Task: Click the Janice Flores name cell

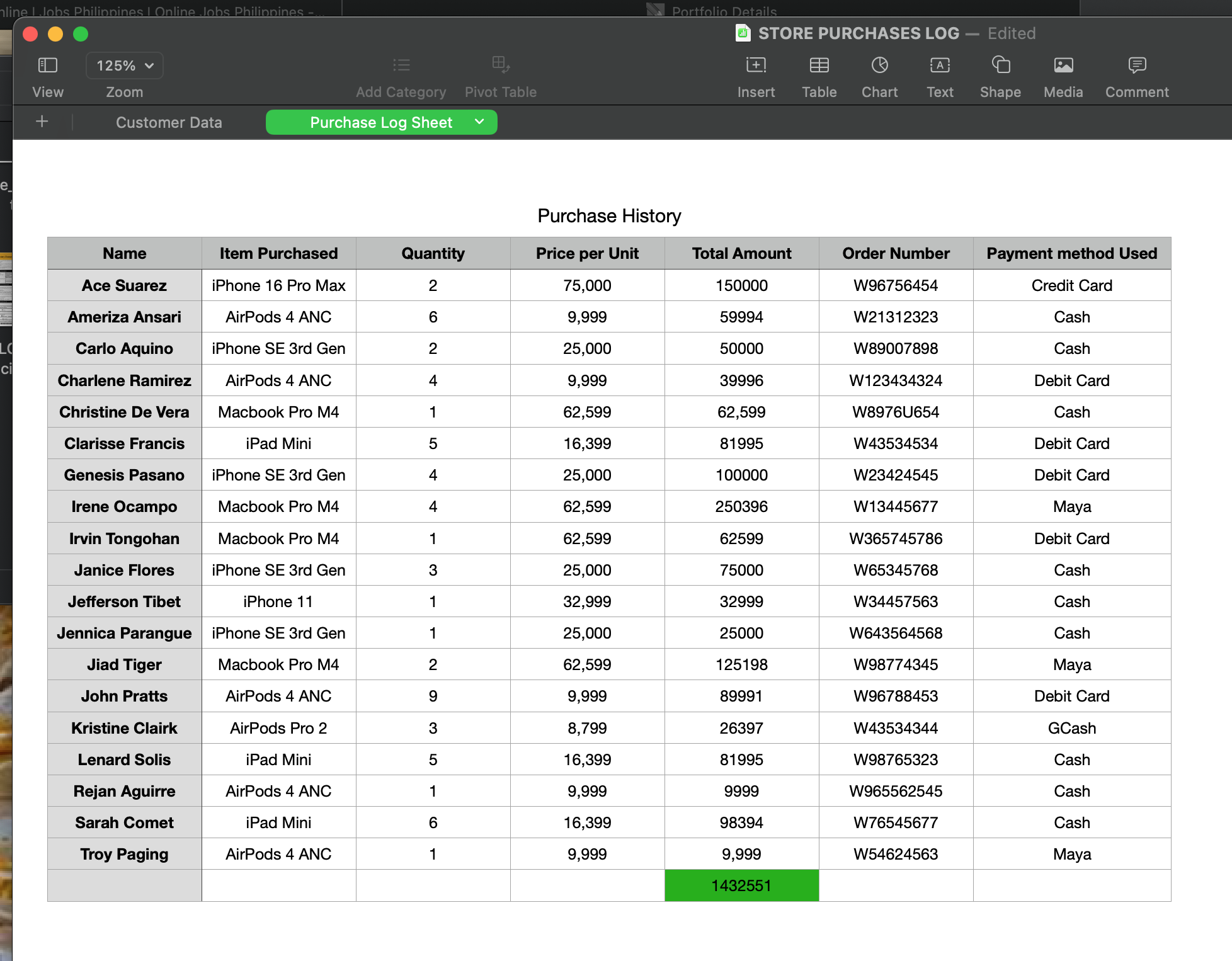Action: (125, 570)
